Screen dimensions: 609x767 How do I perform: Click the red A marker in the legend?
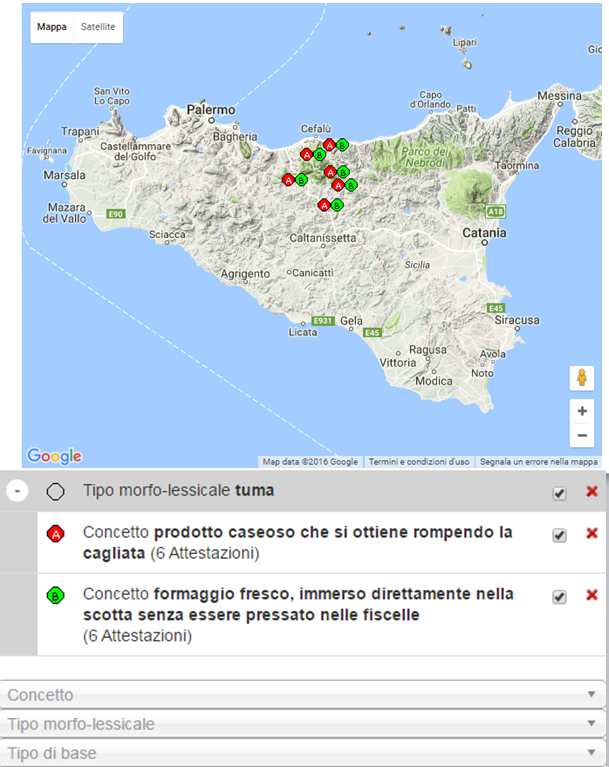[56, 534]
